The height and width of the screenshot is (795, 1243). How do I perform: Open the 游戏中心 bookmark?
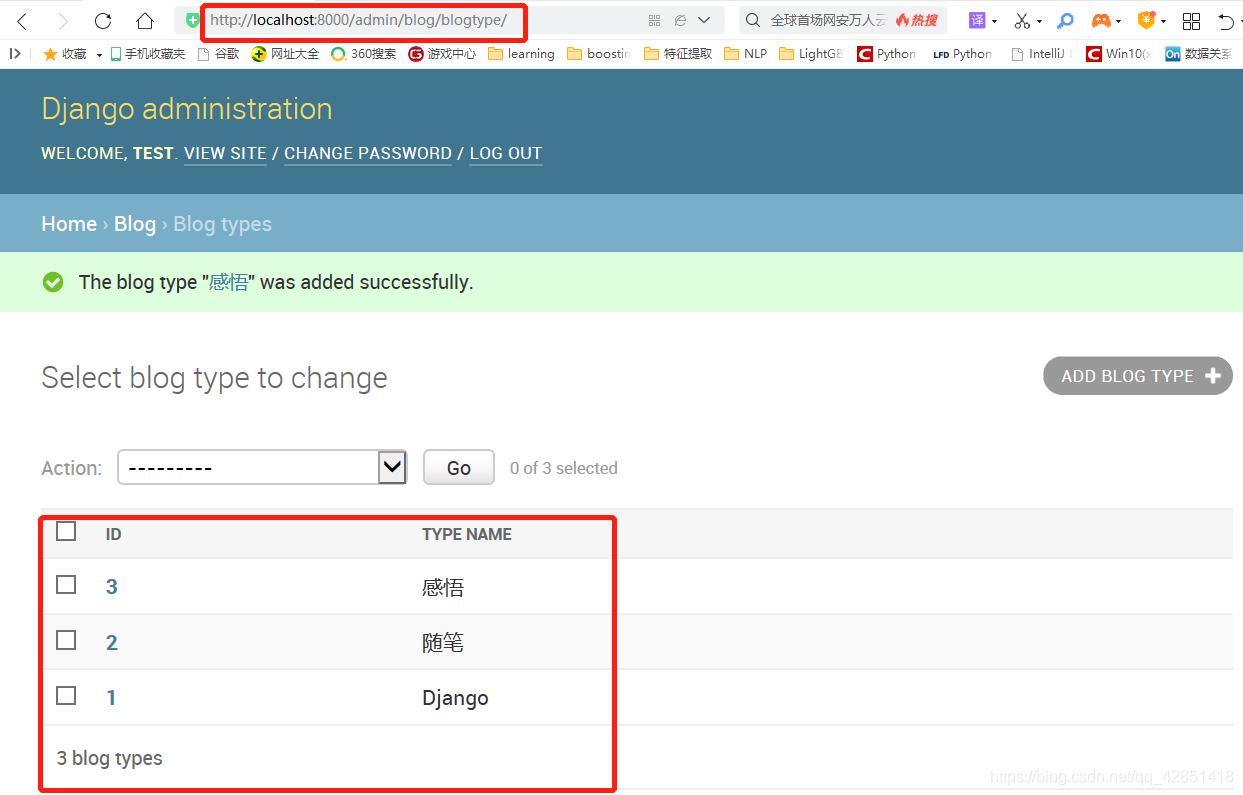click(x=442, y=54)
